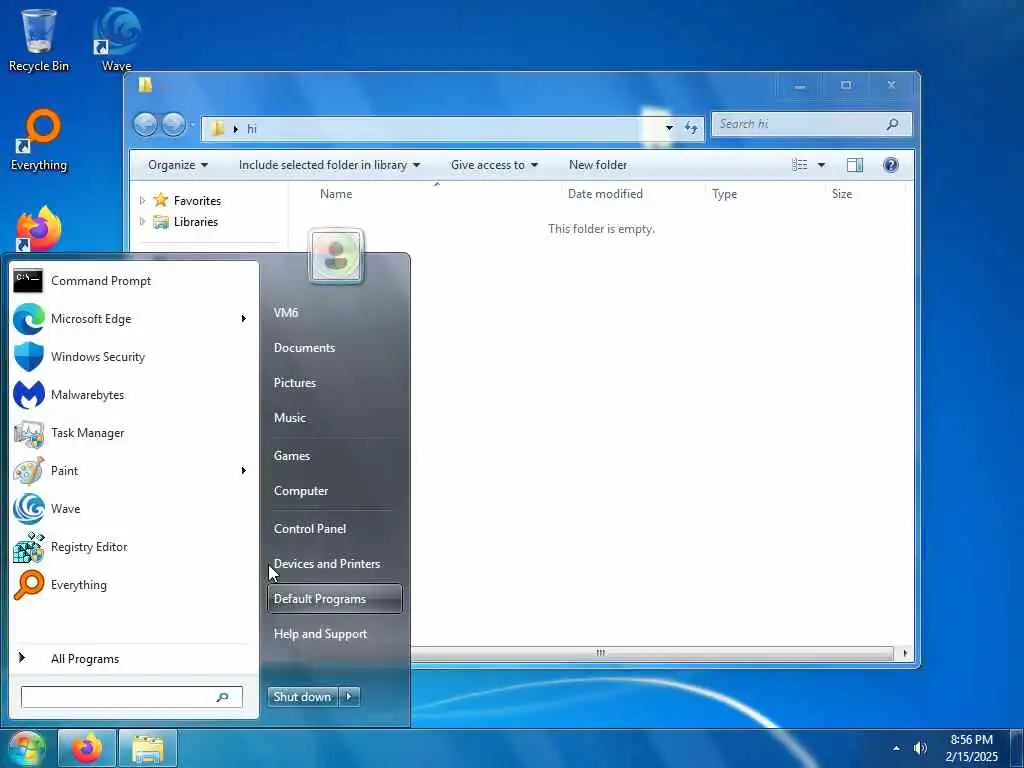Screen dimensions: 1024x768
Task: Open Give access to dropdown
Action: click(x=494, y=165)
